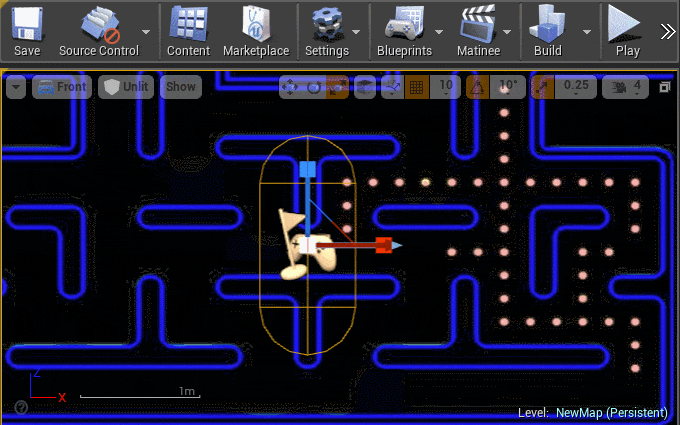Click the Settings gear icon

click(327, 24)
